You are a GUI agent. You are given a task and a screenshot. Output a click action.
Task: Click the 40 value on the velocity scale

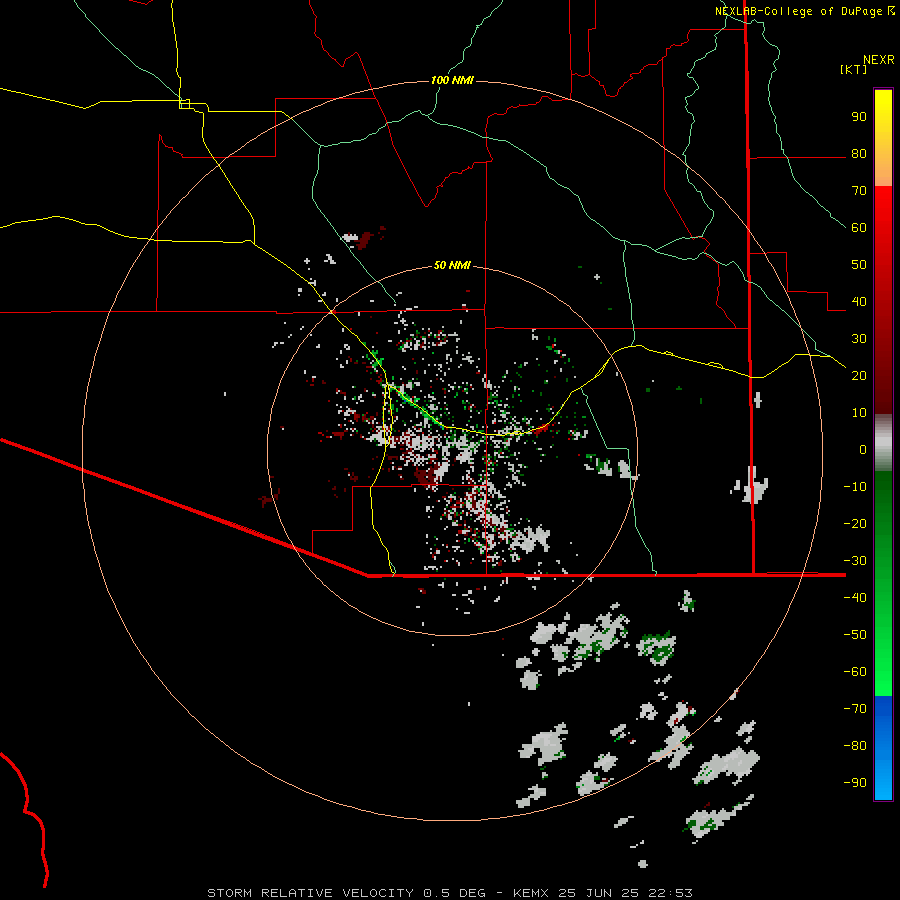(x=859, y=301)
